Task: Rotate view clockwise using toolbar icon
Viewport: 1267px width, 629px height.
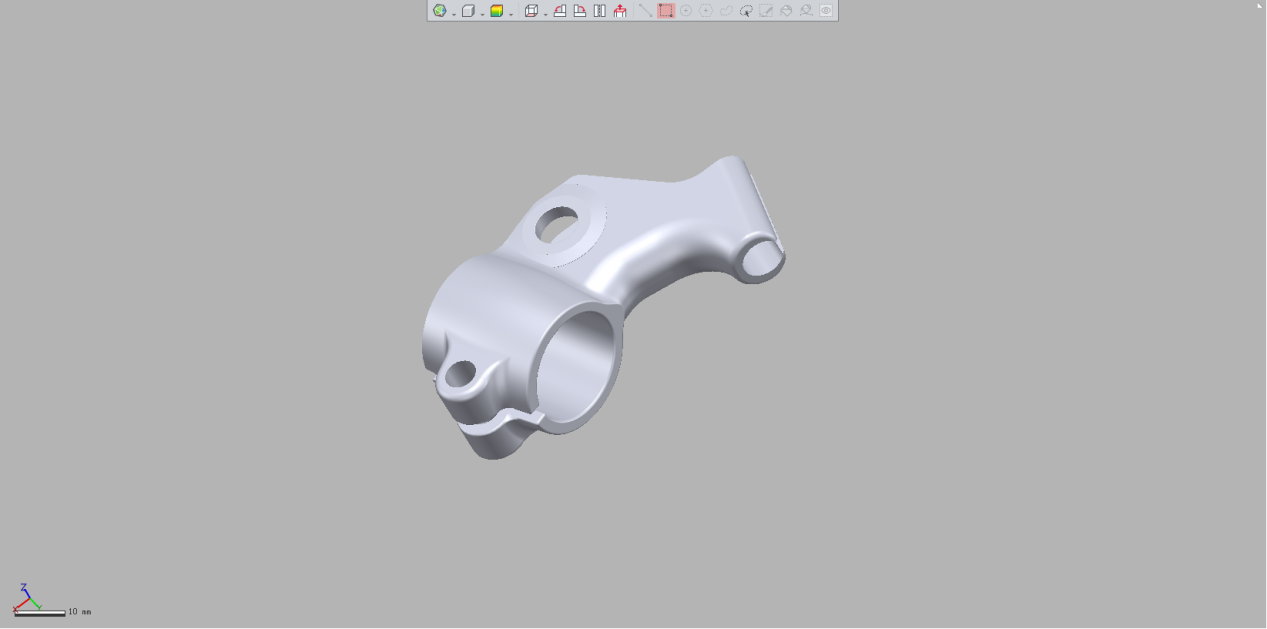Action: 580,11
